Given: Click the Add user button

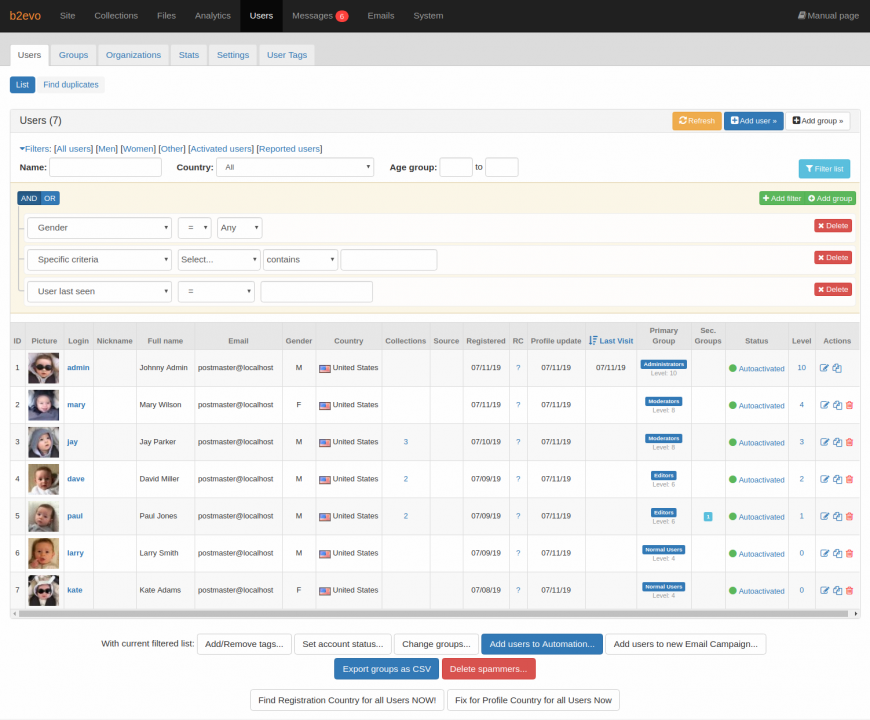Looking at the screenshot, I should [754, 120].
